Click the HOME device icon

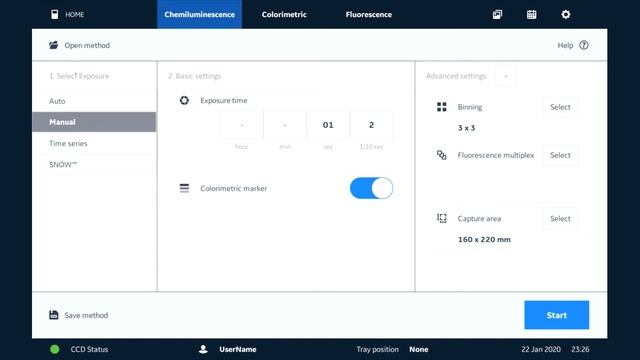pyautogui.click(x=54, y=14)
